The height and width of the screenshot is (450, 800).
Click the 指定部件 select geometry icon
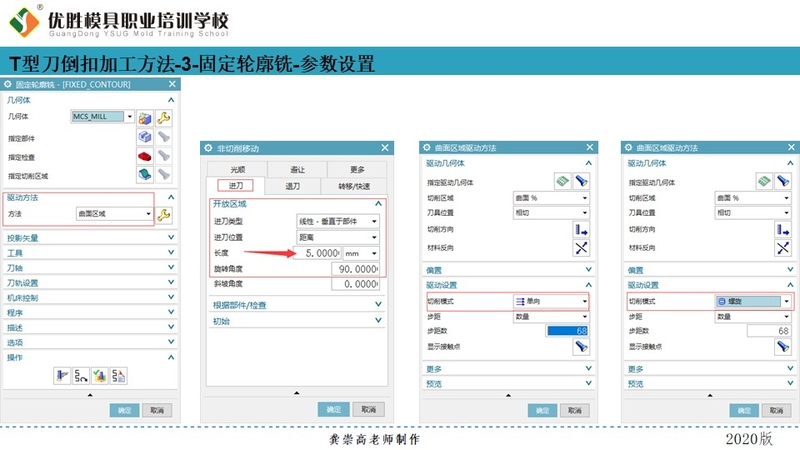(145, 137)
